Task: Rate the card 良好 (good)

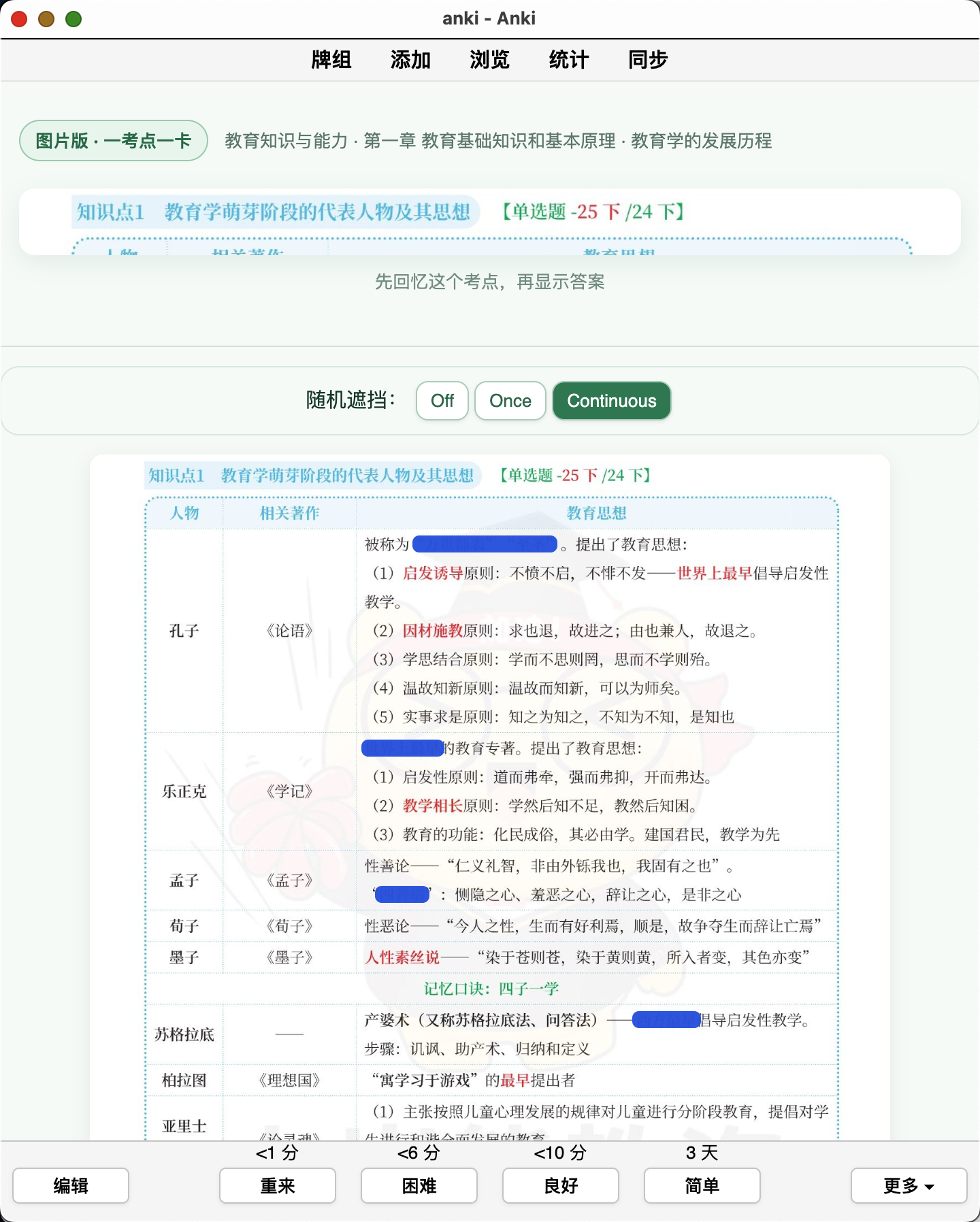Action: pos(561,1185)
